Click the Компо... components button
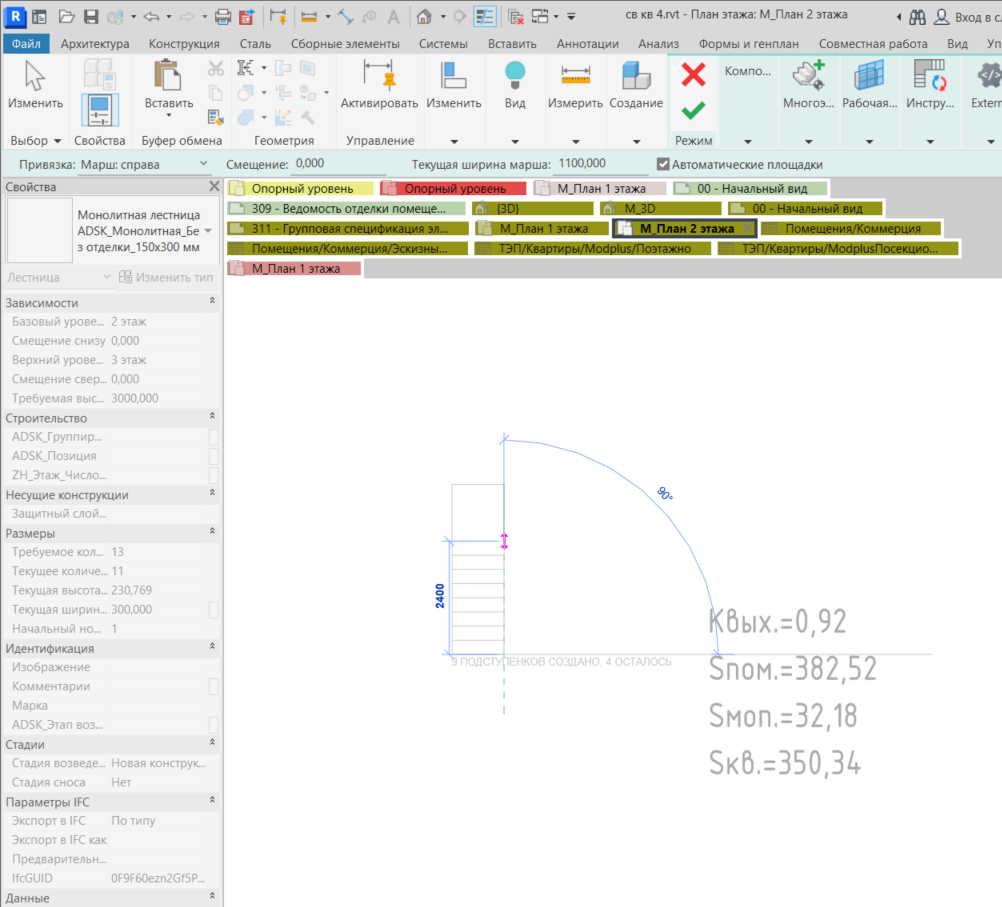The height and width of the screenshot is (907, 1002). tap(748, 72)
